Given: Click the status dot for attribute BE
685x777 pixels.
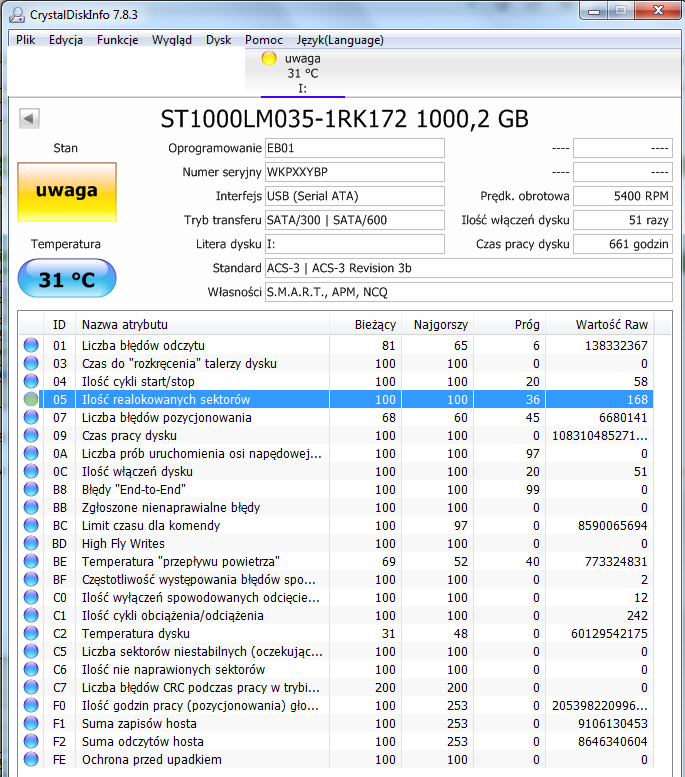Looking at the screenshot, I should (31, 561).
